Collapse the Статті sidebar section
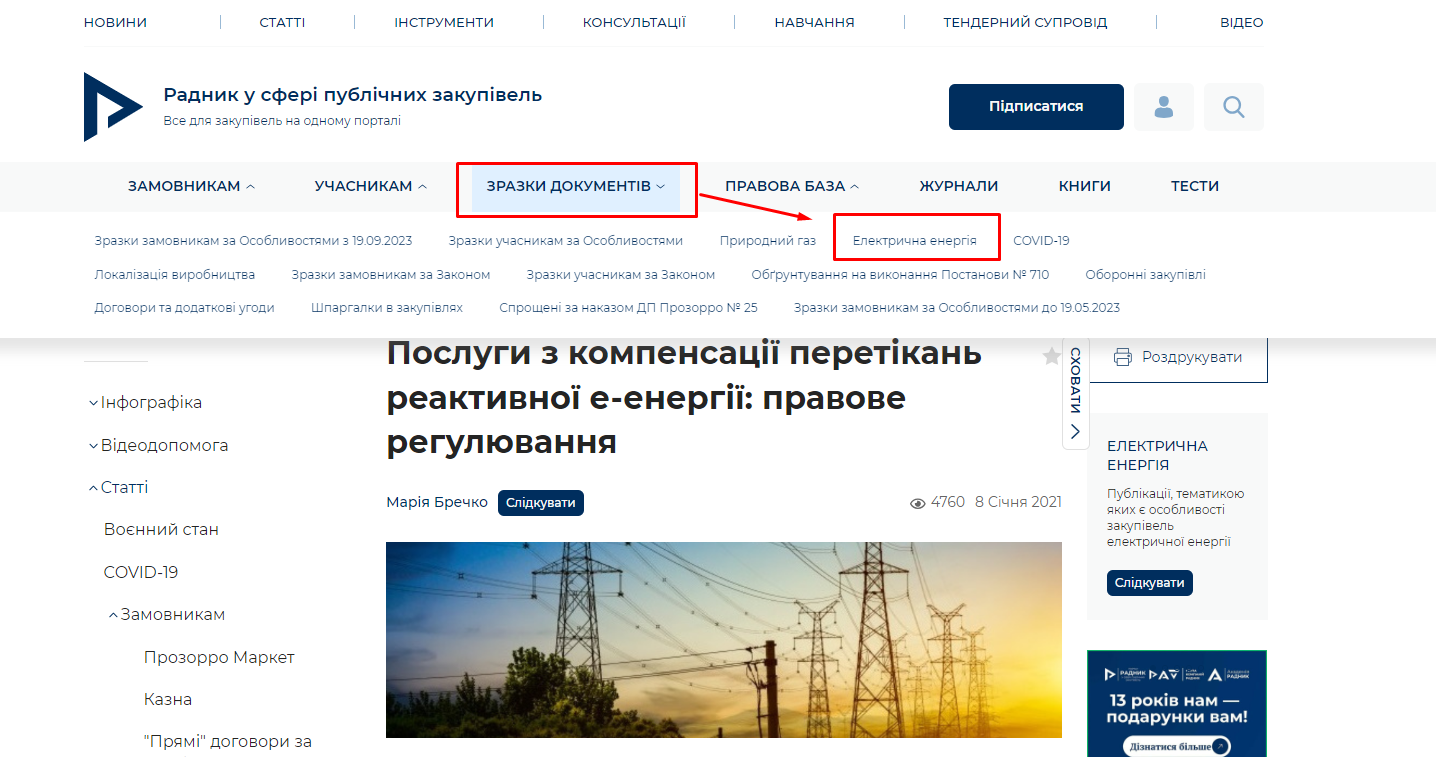This screenshot has height=757, width=1436. (123, 487)
